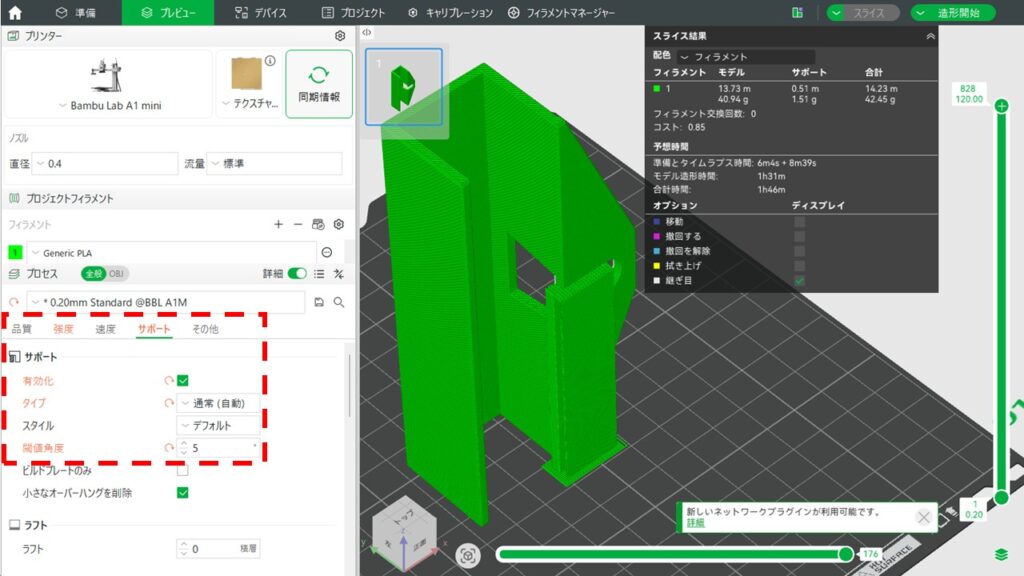The height and width of the screenshot is (576, 1024).
Task: Open the filament list sync icon
Action: (318, 224)
